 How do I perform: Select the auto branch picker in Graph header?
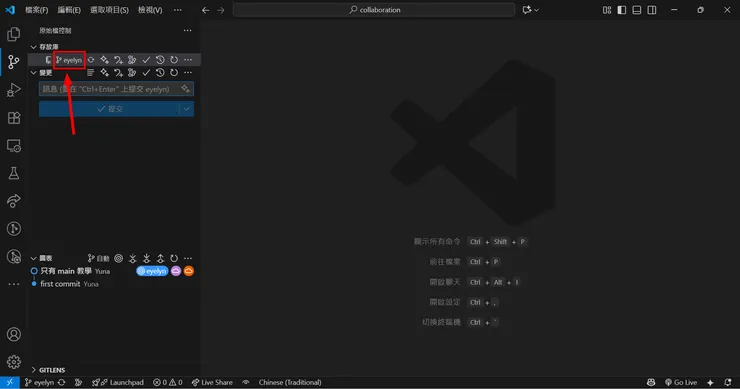98,258
